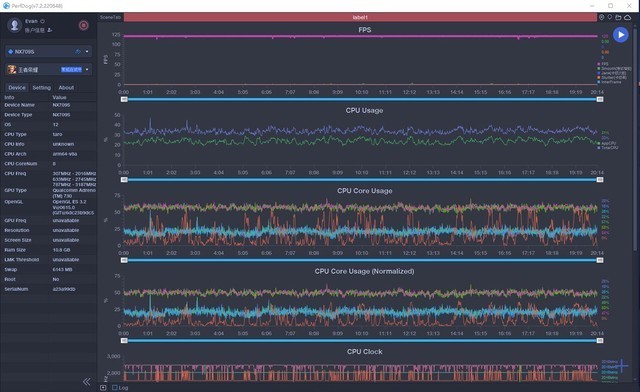Click the FPS range slider left handle
The width and height of the screenshot is (640, 392).
(x=124, y=99)
